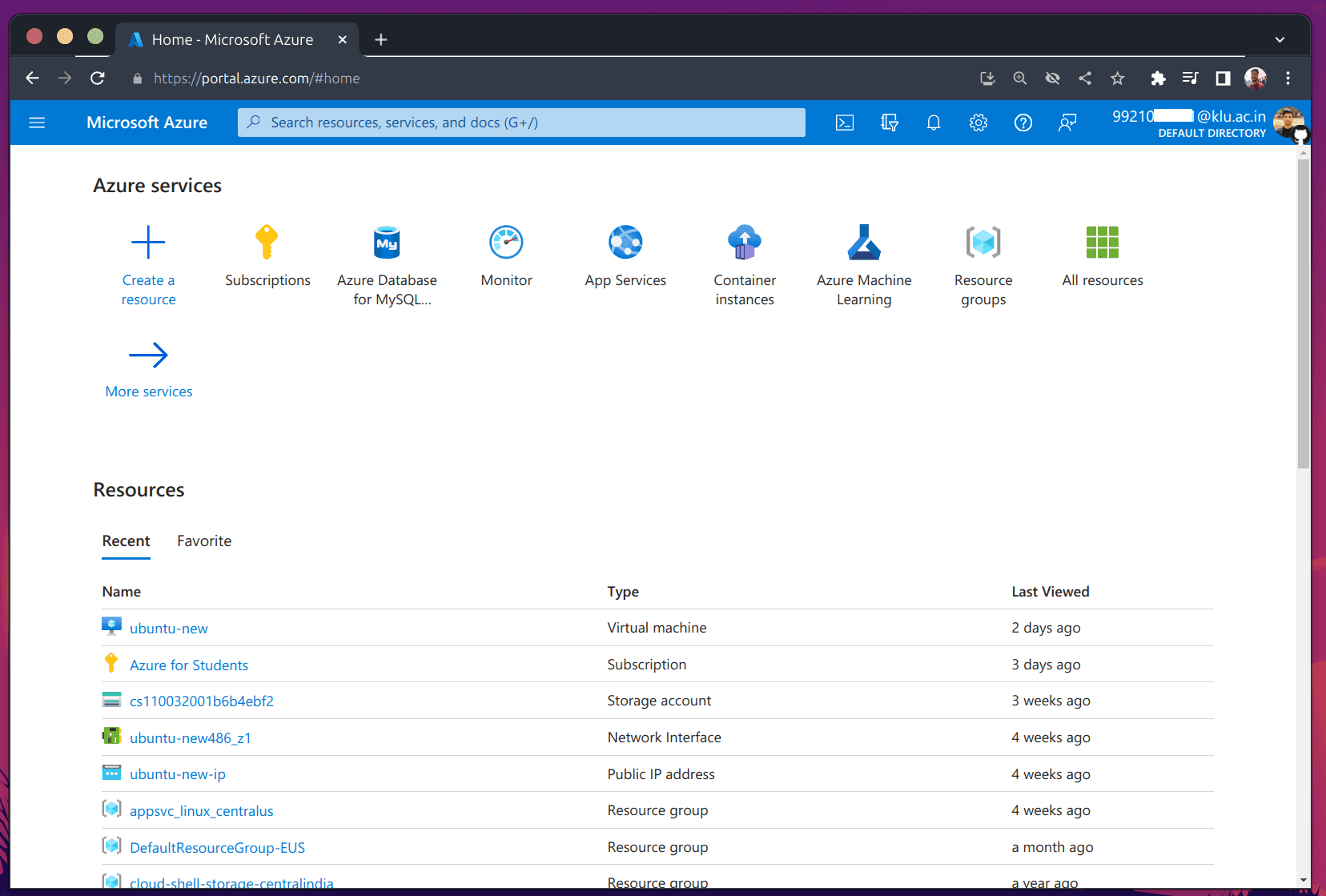Open Directories and subscriptions filter icon
This screenshot has width=1326, height=896.
tap(889, 123)
